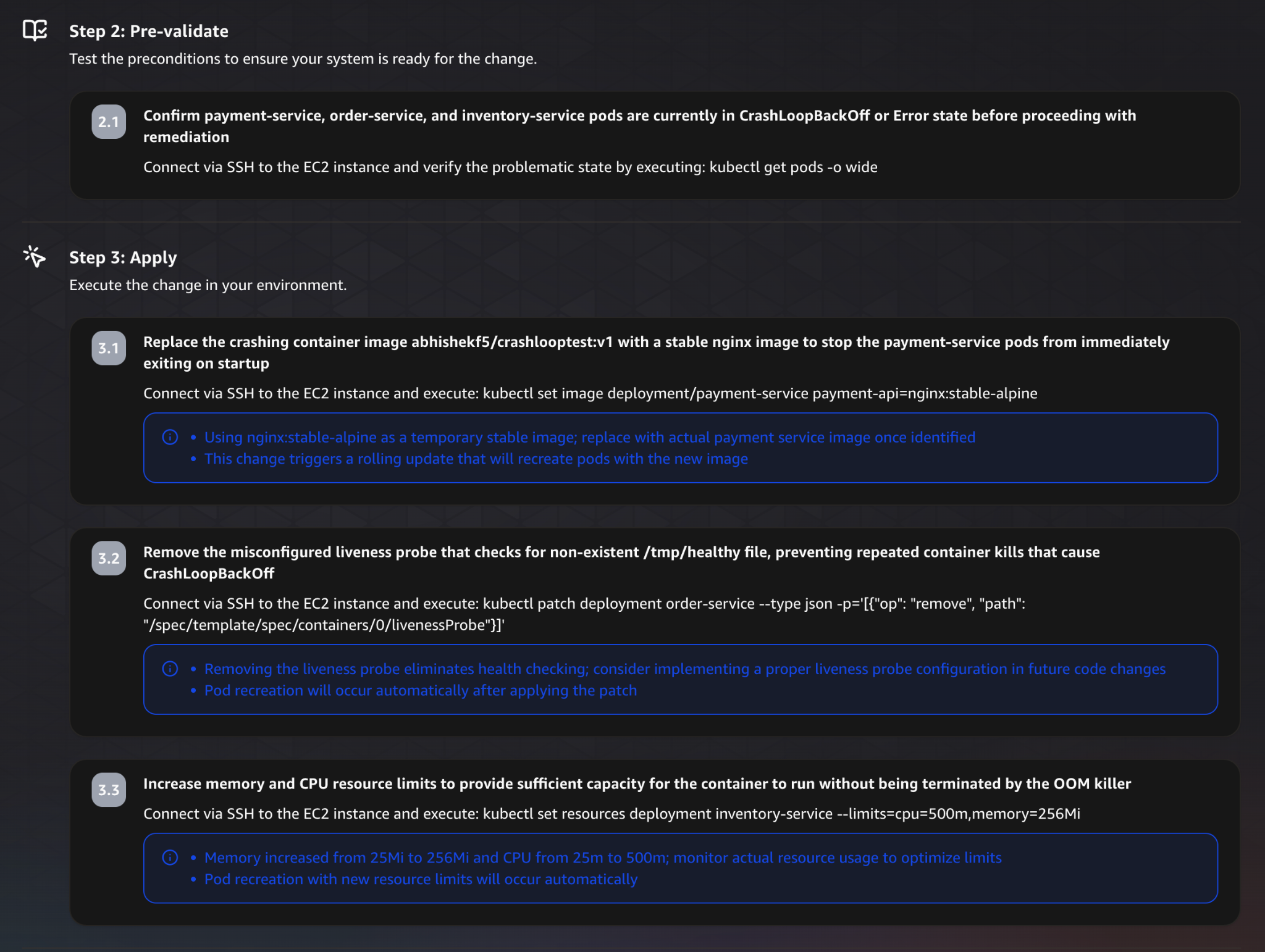Select the 3.1 step number badge
The image size is (1265, 952).
109,348
